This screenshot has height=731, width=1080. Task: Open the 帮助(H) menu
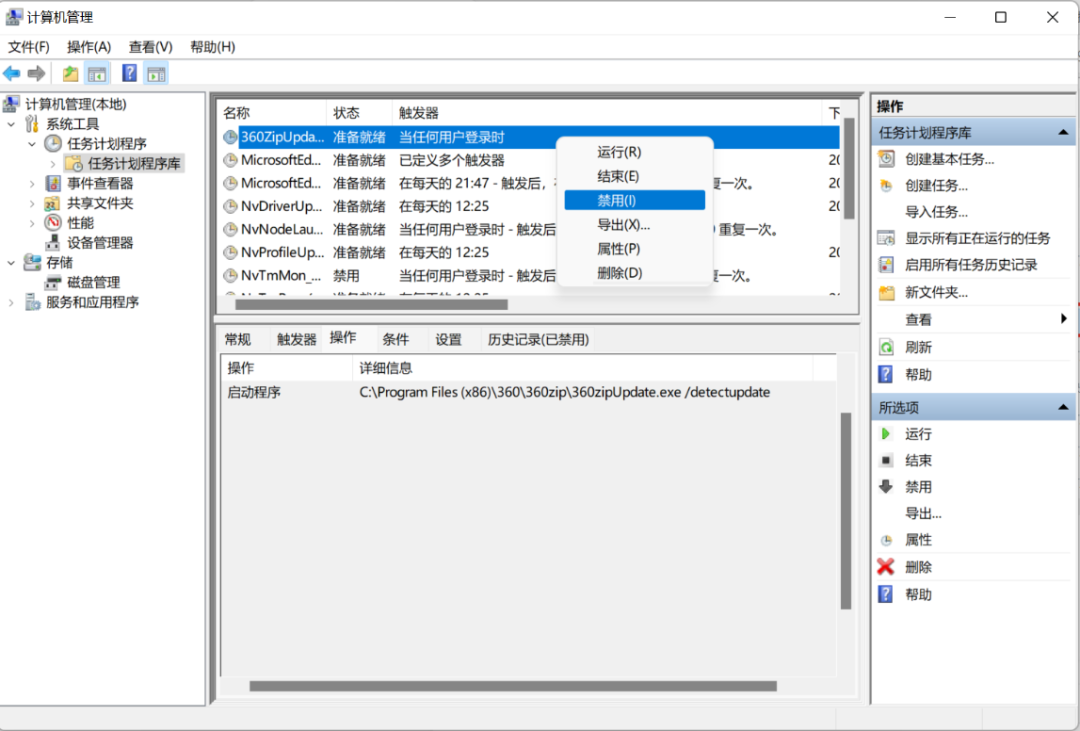click(213, 47)
